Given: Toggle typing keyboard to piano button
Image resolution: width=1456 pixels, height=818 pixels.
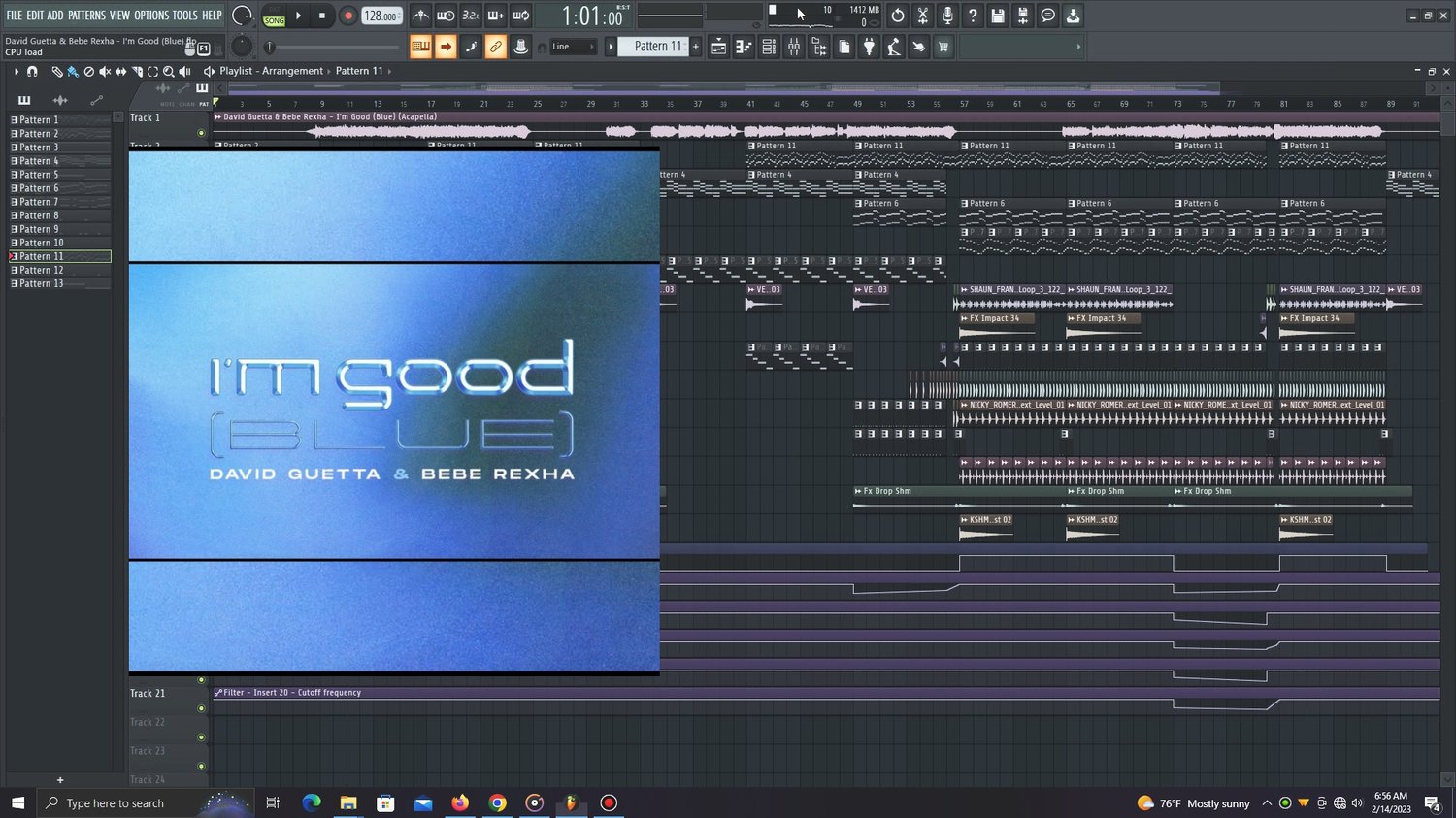Looking at the screenshot, I should pyautogui.click(x=421, y=47).
